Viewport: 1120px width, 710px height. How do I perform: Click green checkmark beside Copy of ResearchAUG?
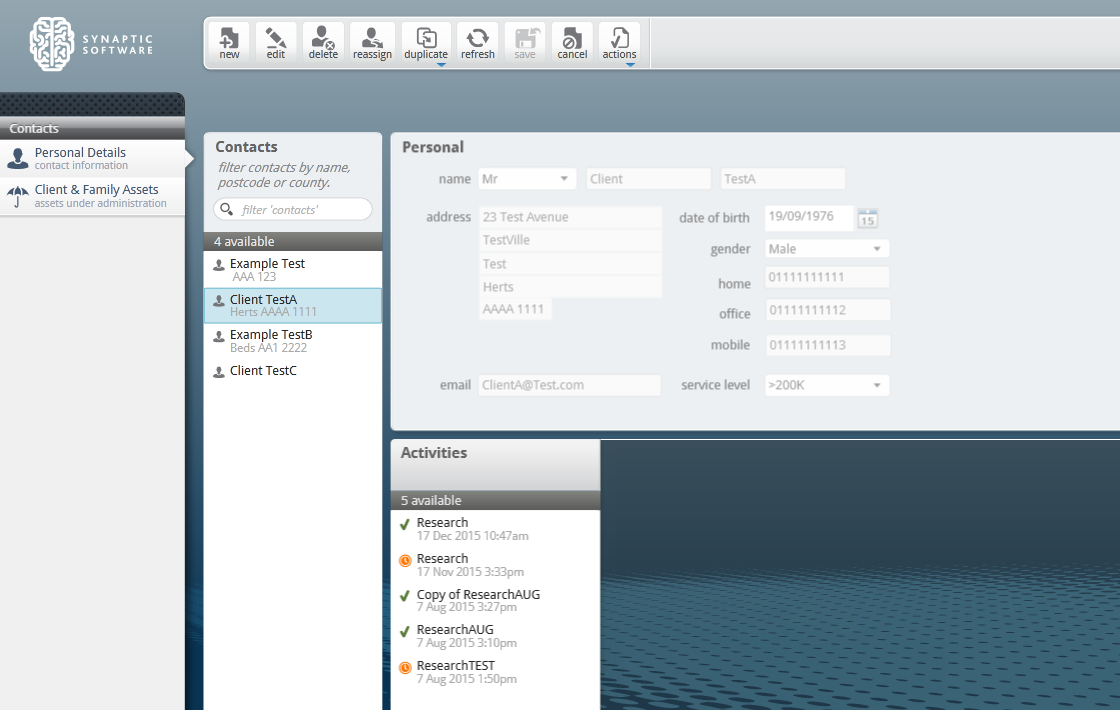[x=405, y=596]
